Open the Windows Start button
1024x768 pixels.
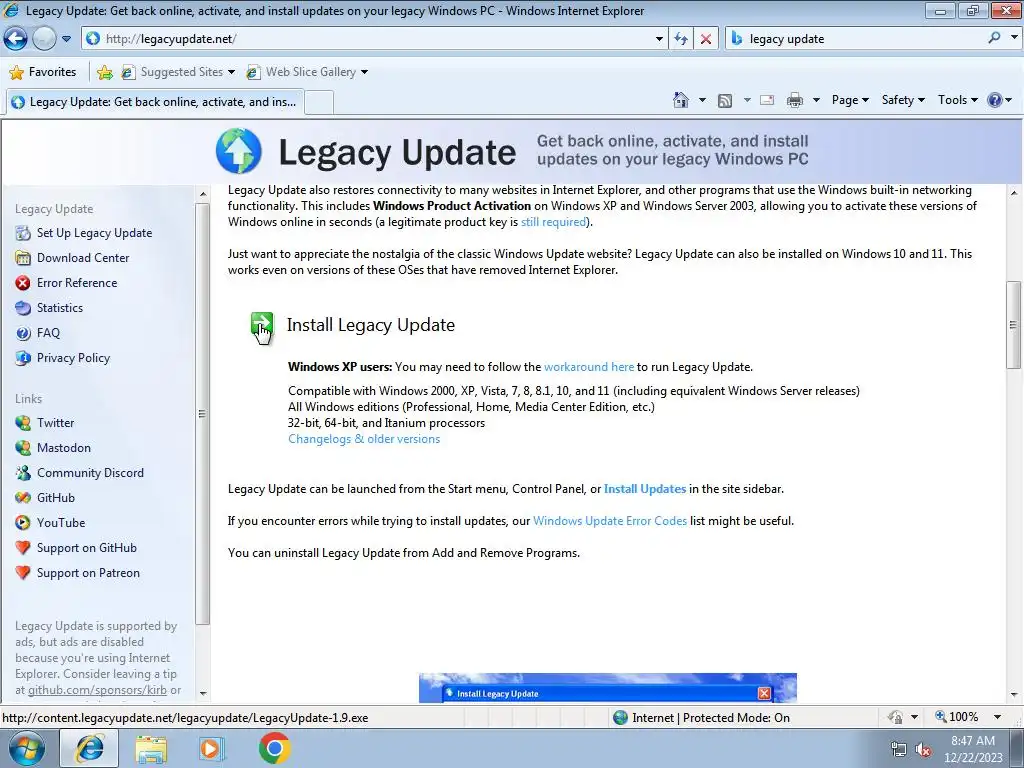[x=27, y=748]
